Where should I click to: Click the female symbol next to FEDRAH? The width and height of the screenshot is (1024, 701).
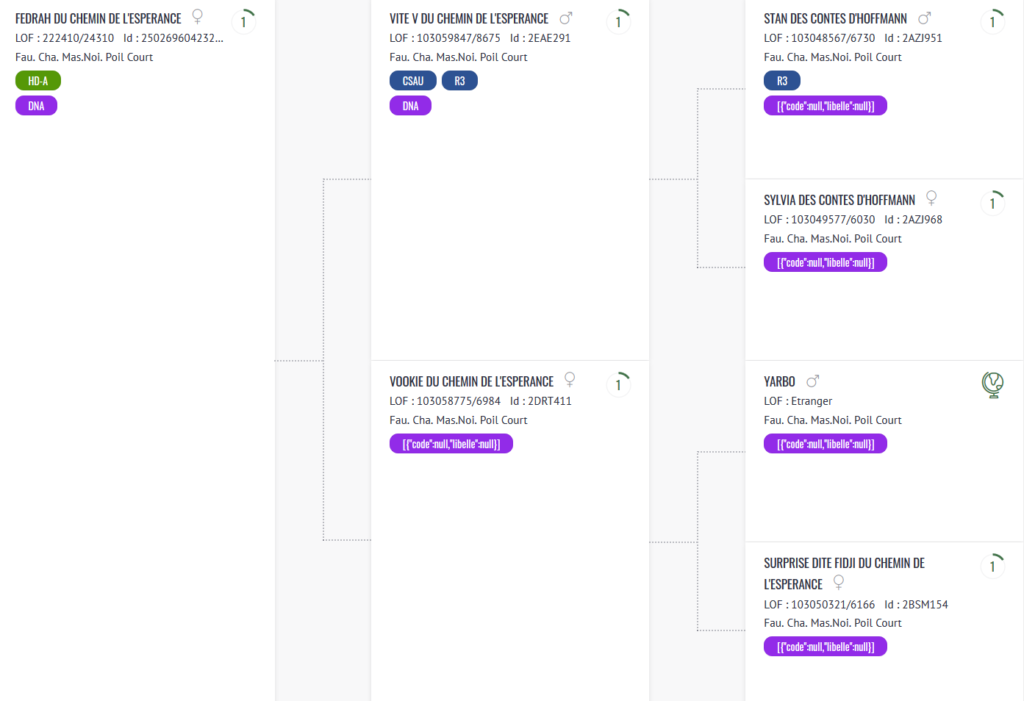point(197,16)
